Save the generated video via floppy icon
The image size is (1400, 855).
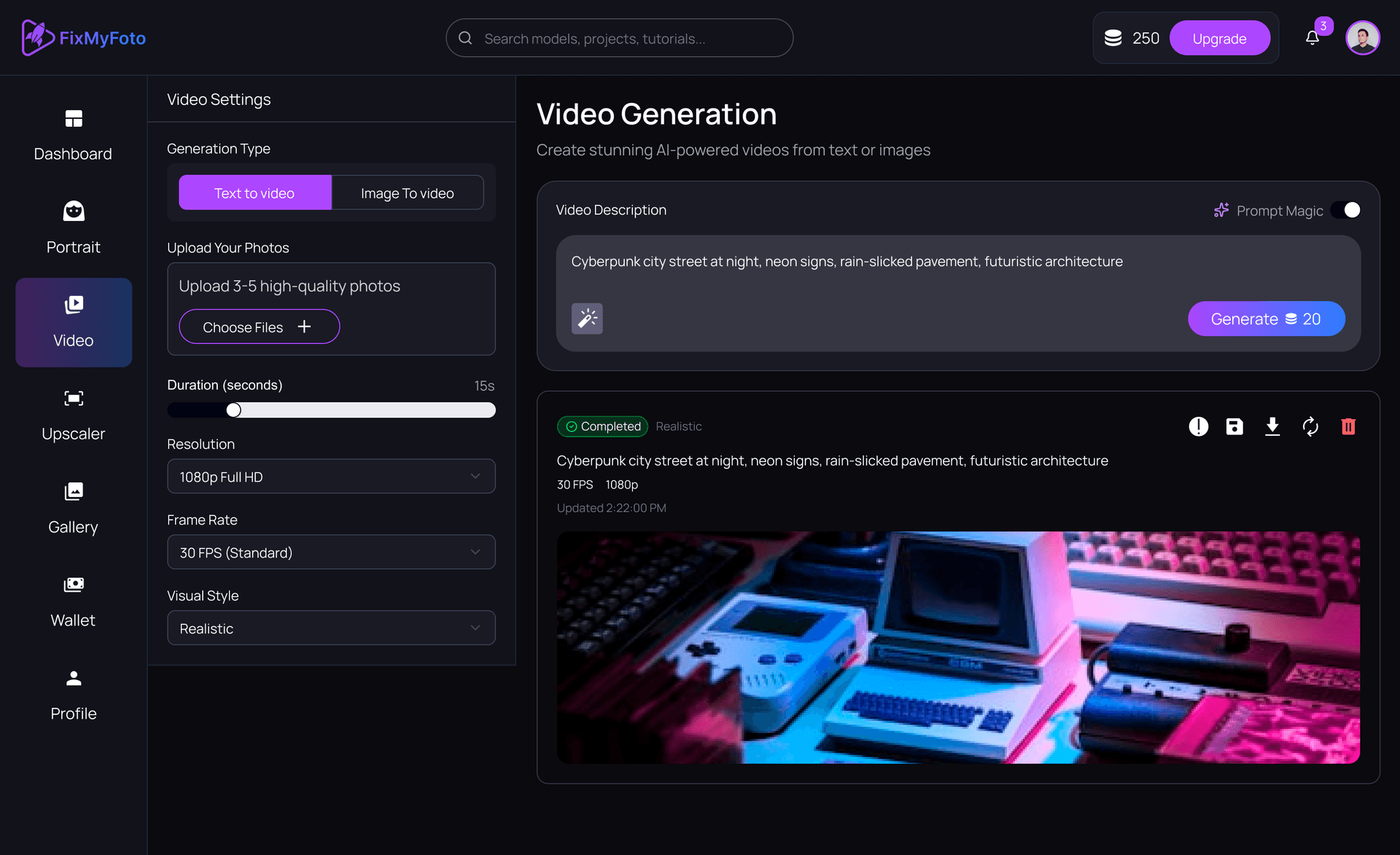point(1234,426)
